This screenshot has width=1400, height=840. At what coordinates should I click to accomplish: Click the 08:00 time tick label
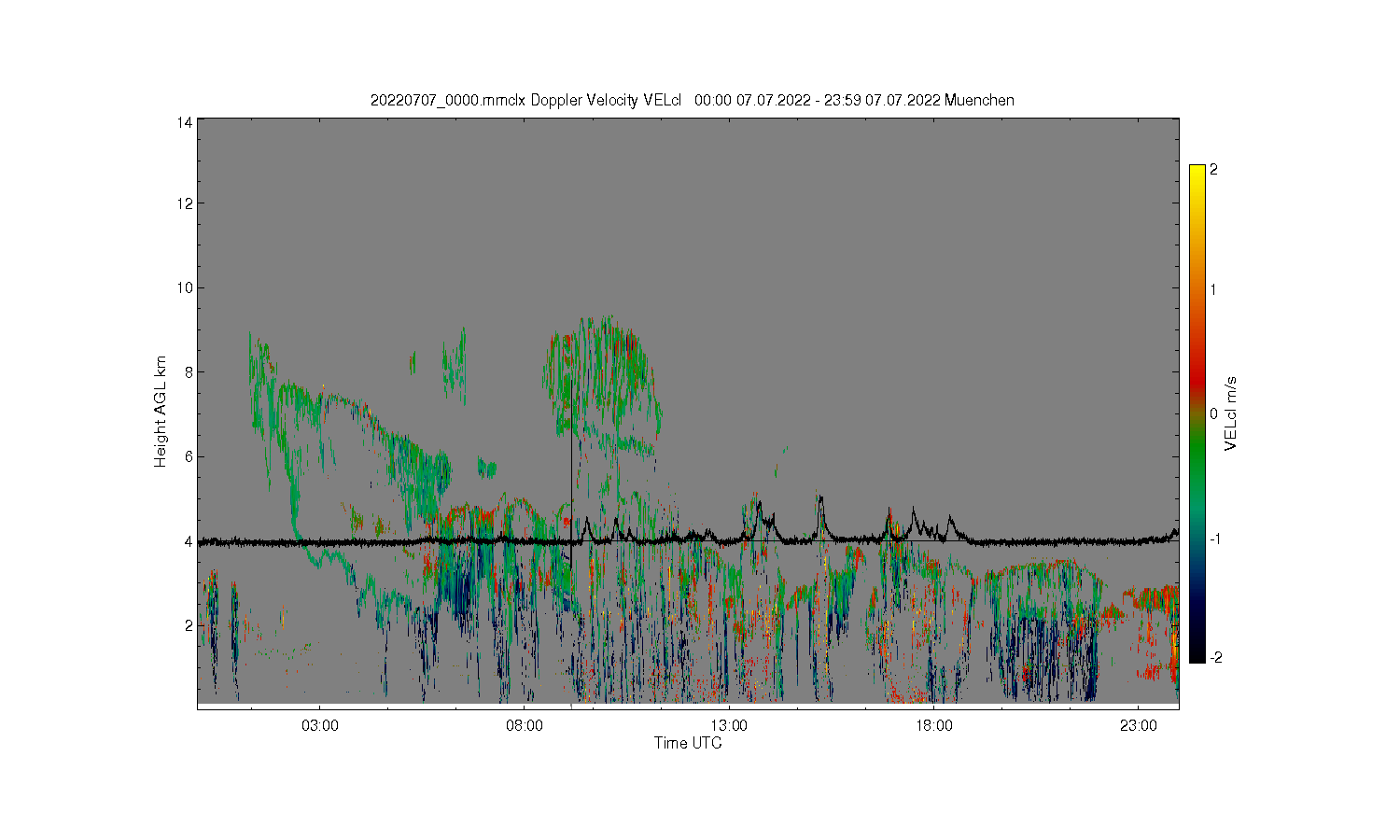point(525,726)
